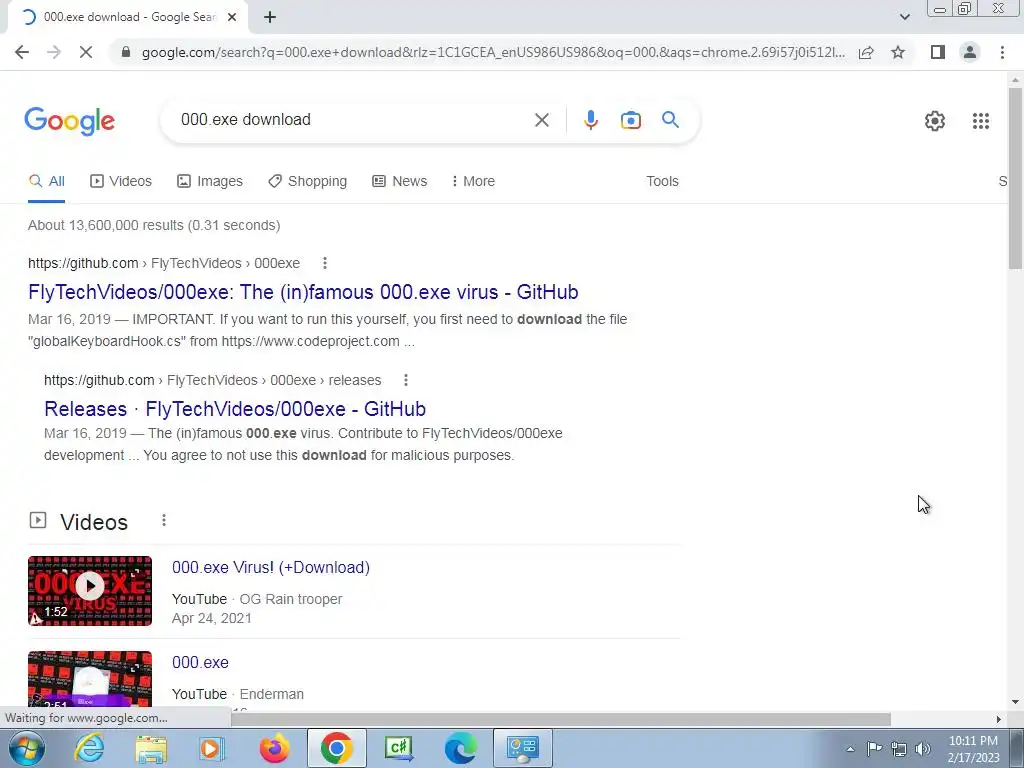This screenshot has height=768, width=1024.
Task: Close the 000.exe download tab
Action: pos(232,17)
